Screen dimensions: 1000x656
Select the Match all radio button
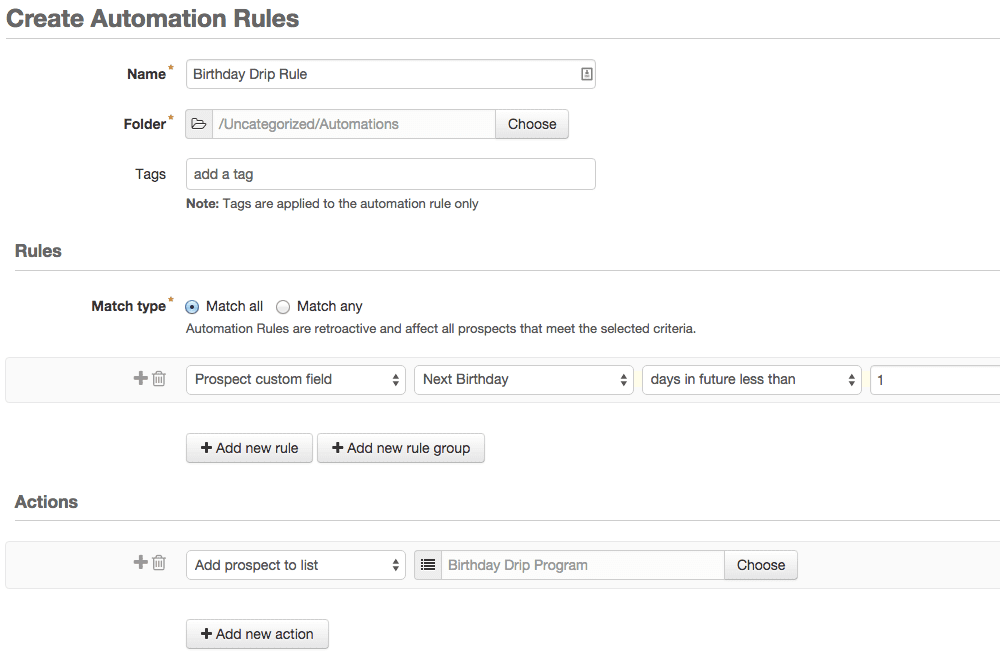[193, 307]
